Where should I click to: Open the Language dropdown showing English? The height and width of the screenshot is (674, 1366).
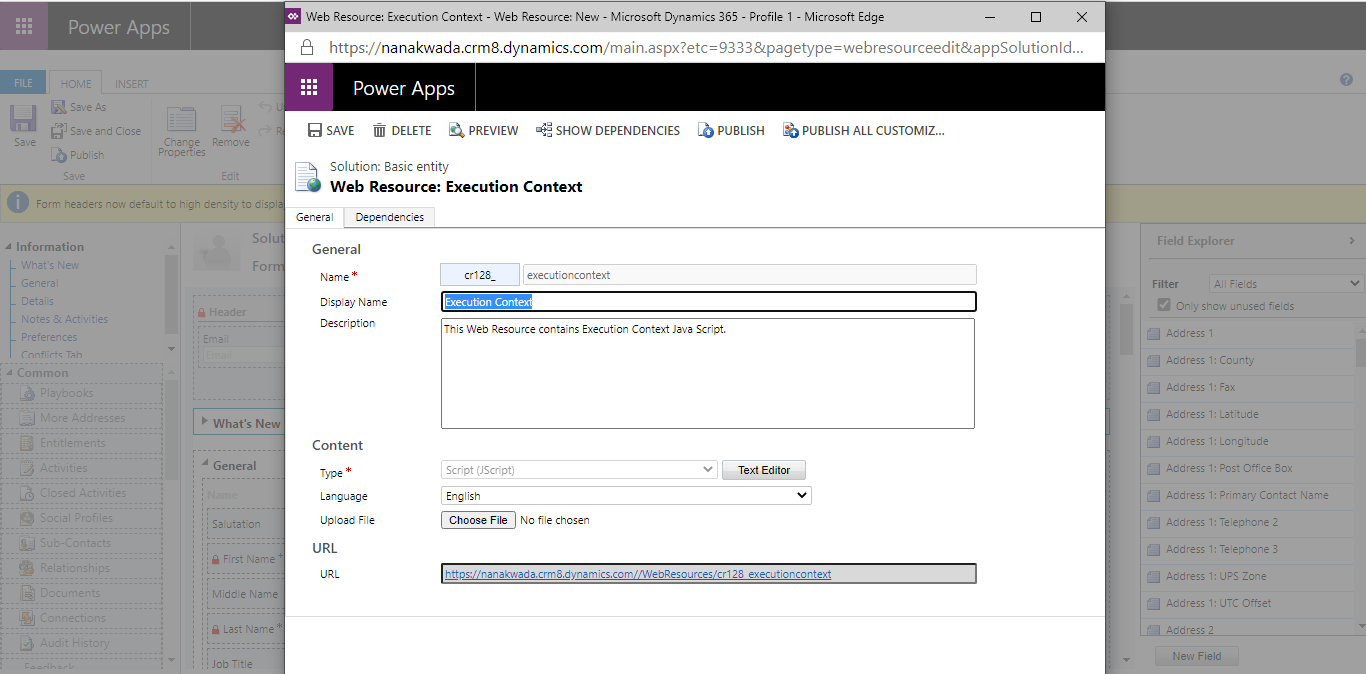pyautogui.click(x=626, y=495)
